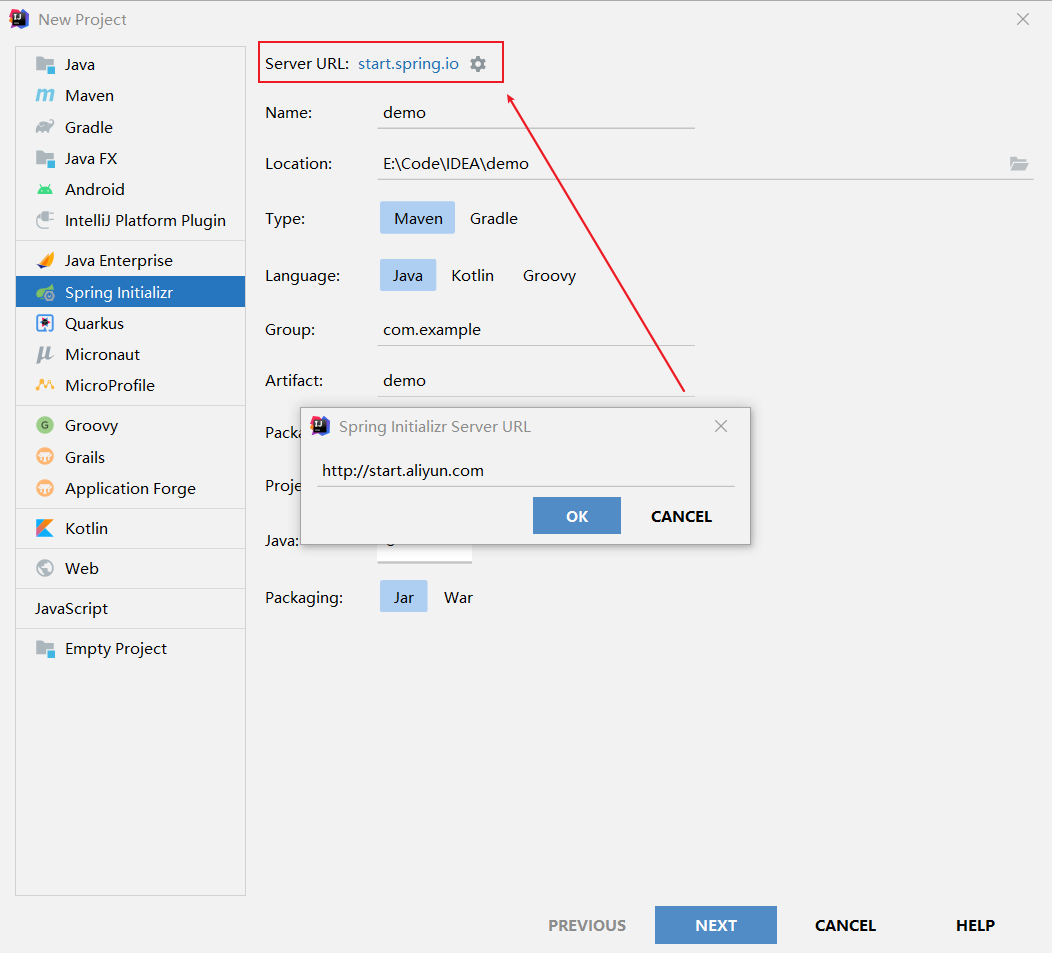Viewport: 1052px width, 953px height.
Task: Choose Groovy as the language
Action: [x=549, y=275]
